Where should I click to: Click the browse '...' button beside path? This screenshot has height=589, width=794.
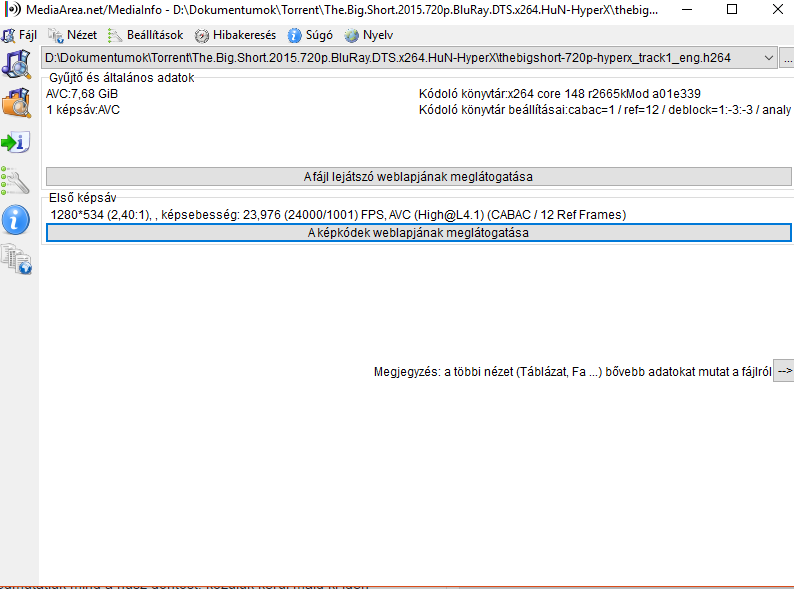787,58
